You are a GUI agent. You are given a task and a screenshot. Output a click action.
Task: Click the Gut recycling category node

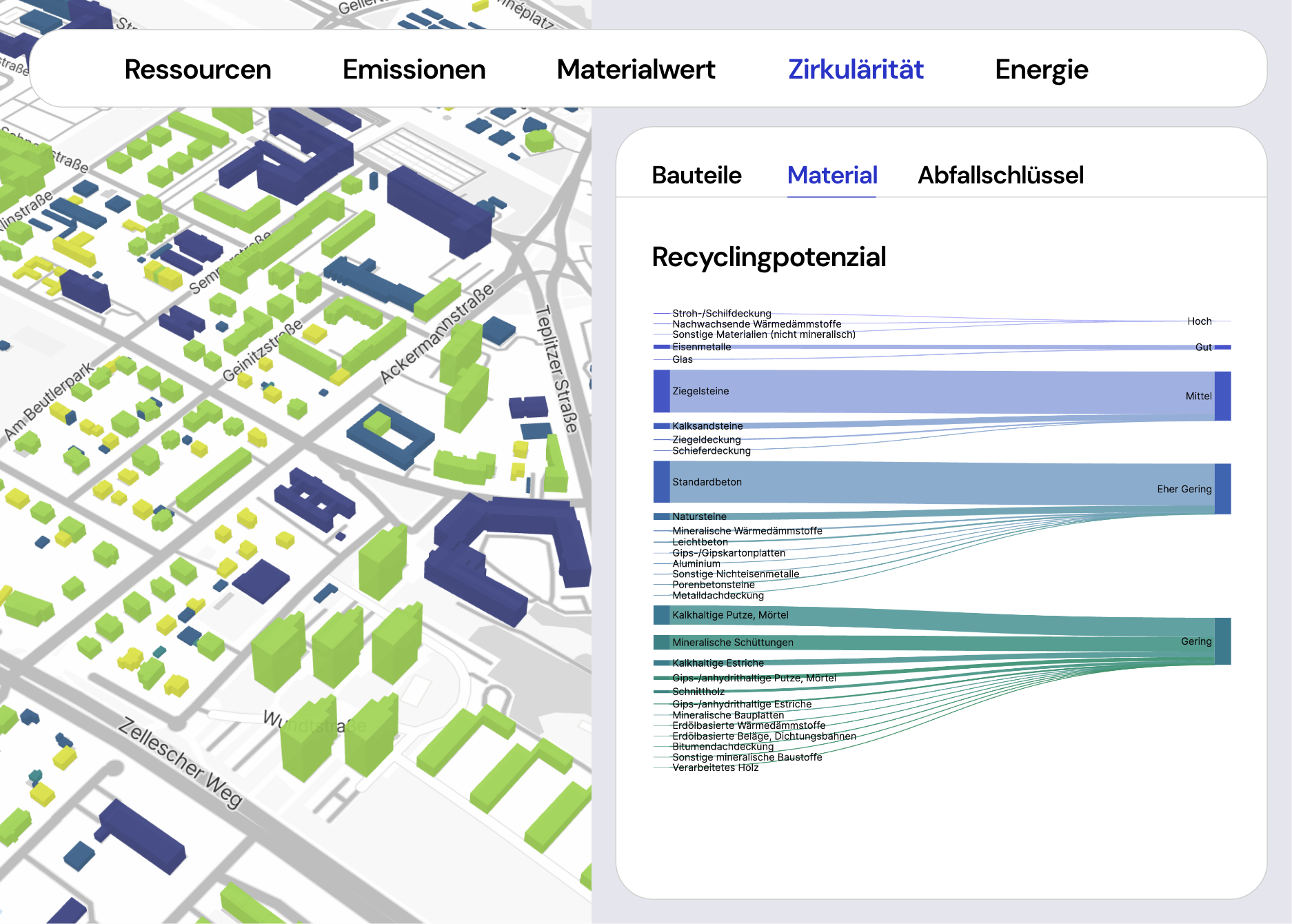pyautogui.click(x=1222, y=347)
